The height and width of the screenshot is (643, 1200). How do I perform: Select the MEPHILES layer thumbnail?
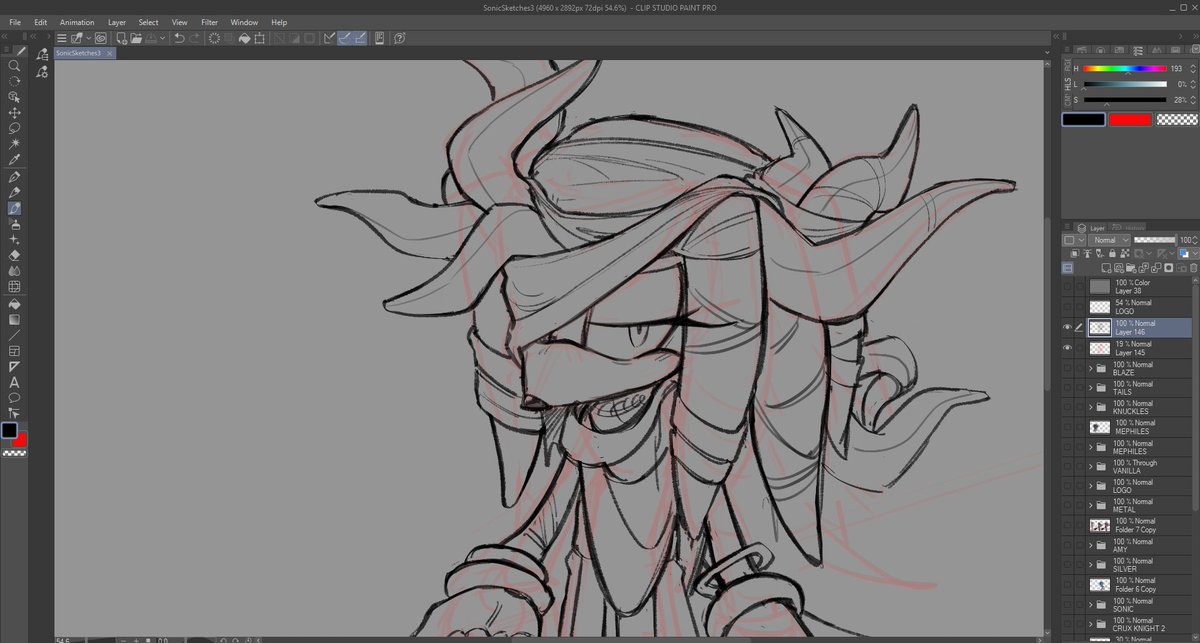coord(1099,427)
